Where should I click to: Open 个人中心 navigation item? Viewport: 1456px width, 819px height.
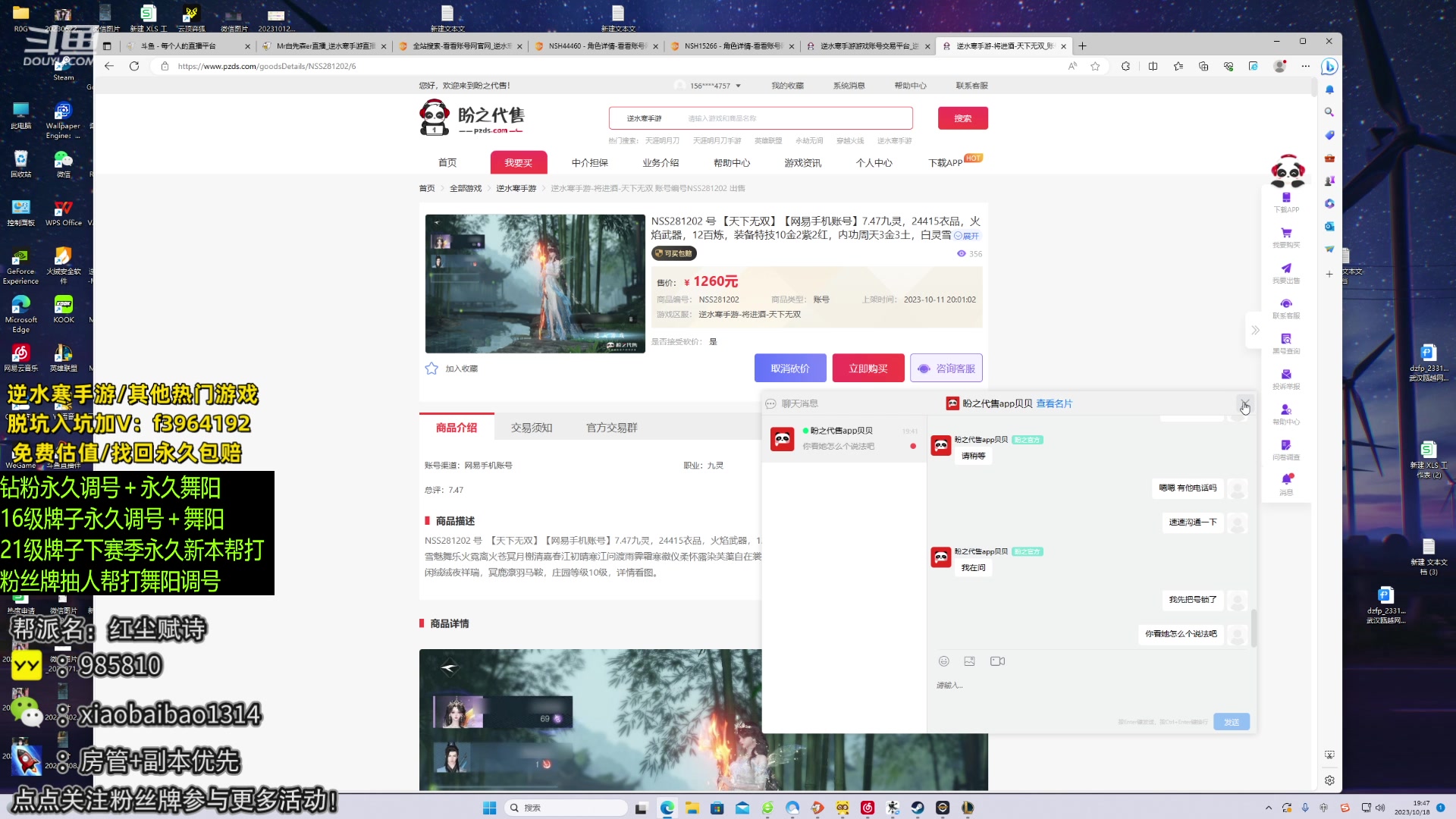coord(874,162)
